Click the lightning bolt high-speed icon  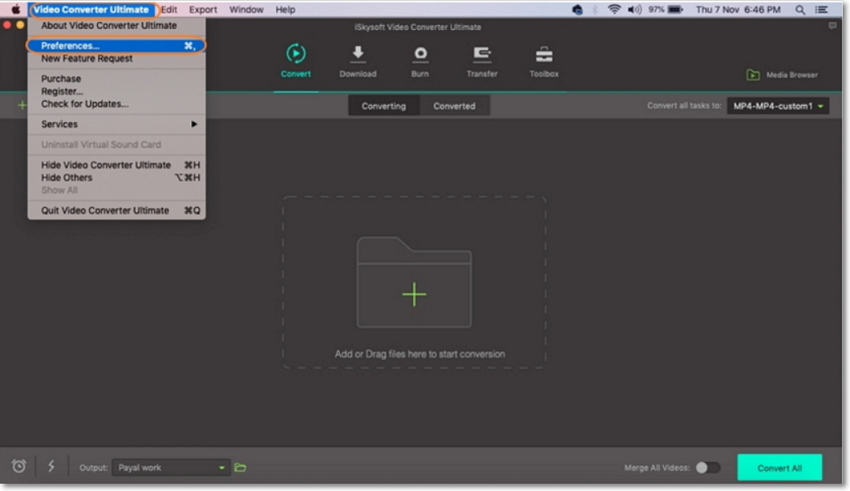(52, 467)
